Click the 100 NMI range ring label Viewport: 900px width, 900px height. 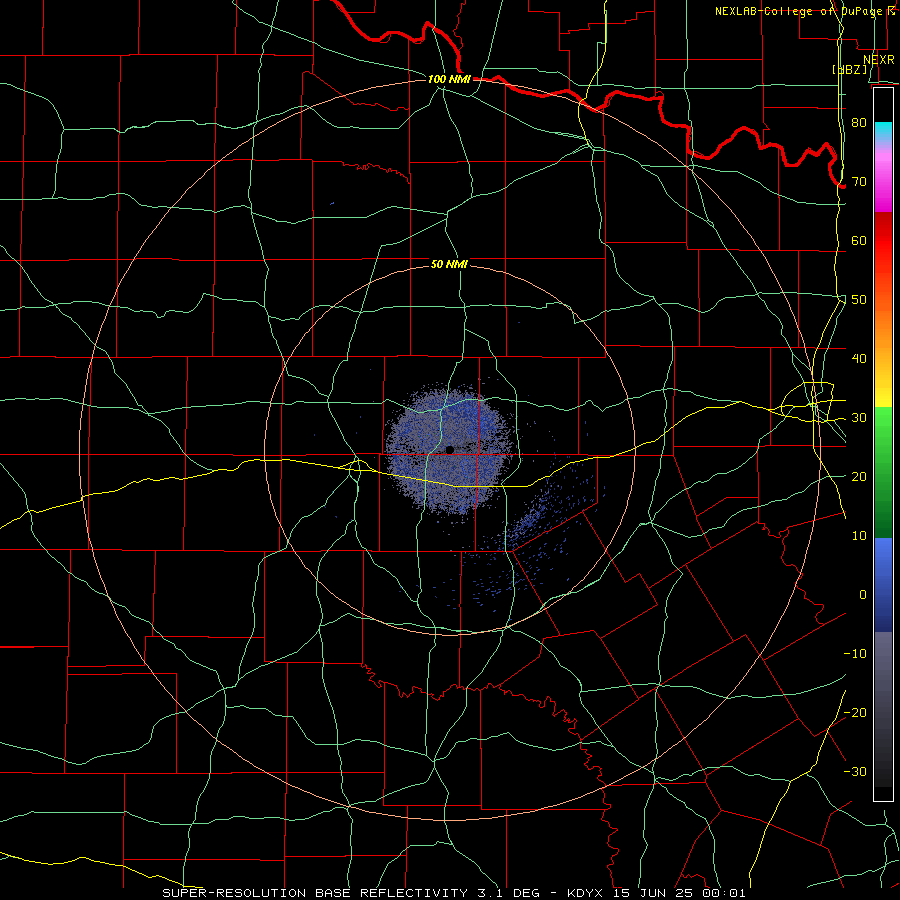449,79
